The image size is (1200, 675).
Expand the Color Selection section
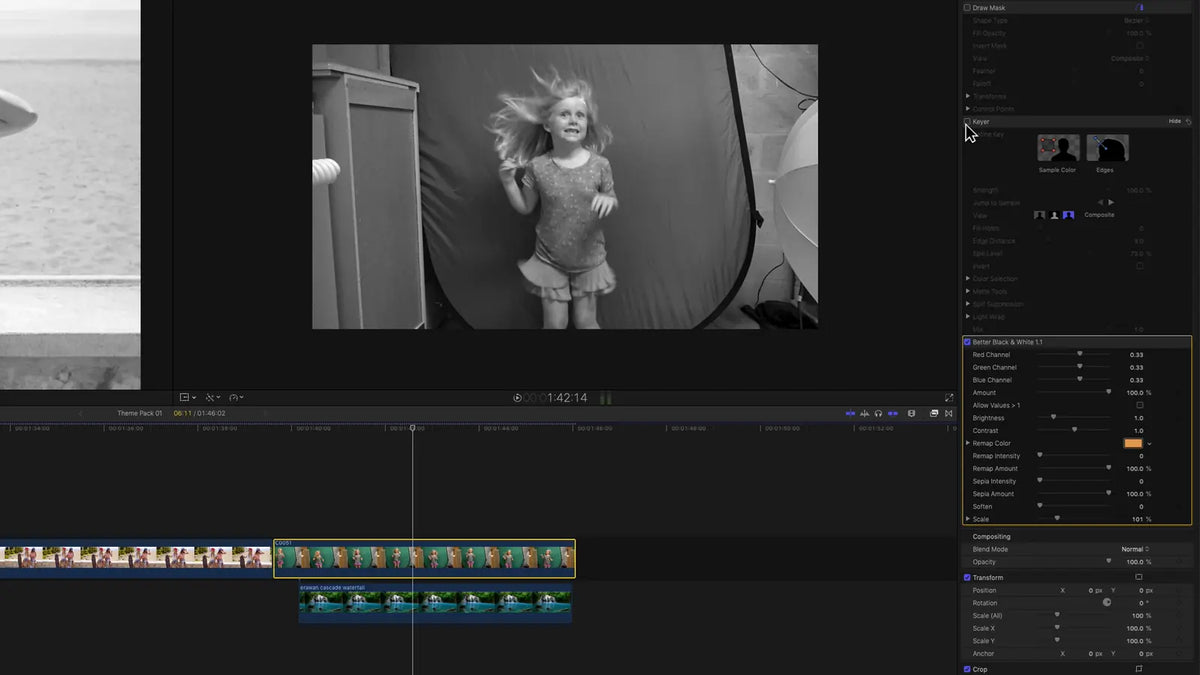[x=968, y=279]
